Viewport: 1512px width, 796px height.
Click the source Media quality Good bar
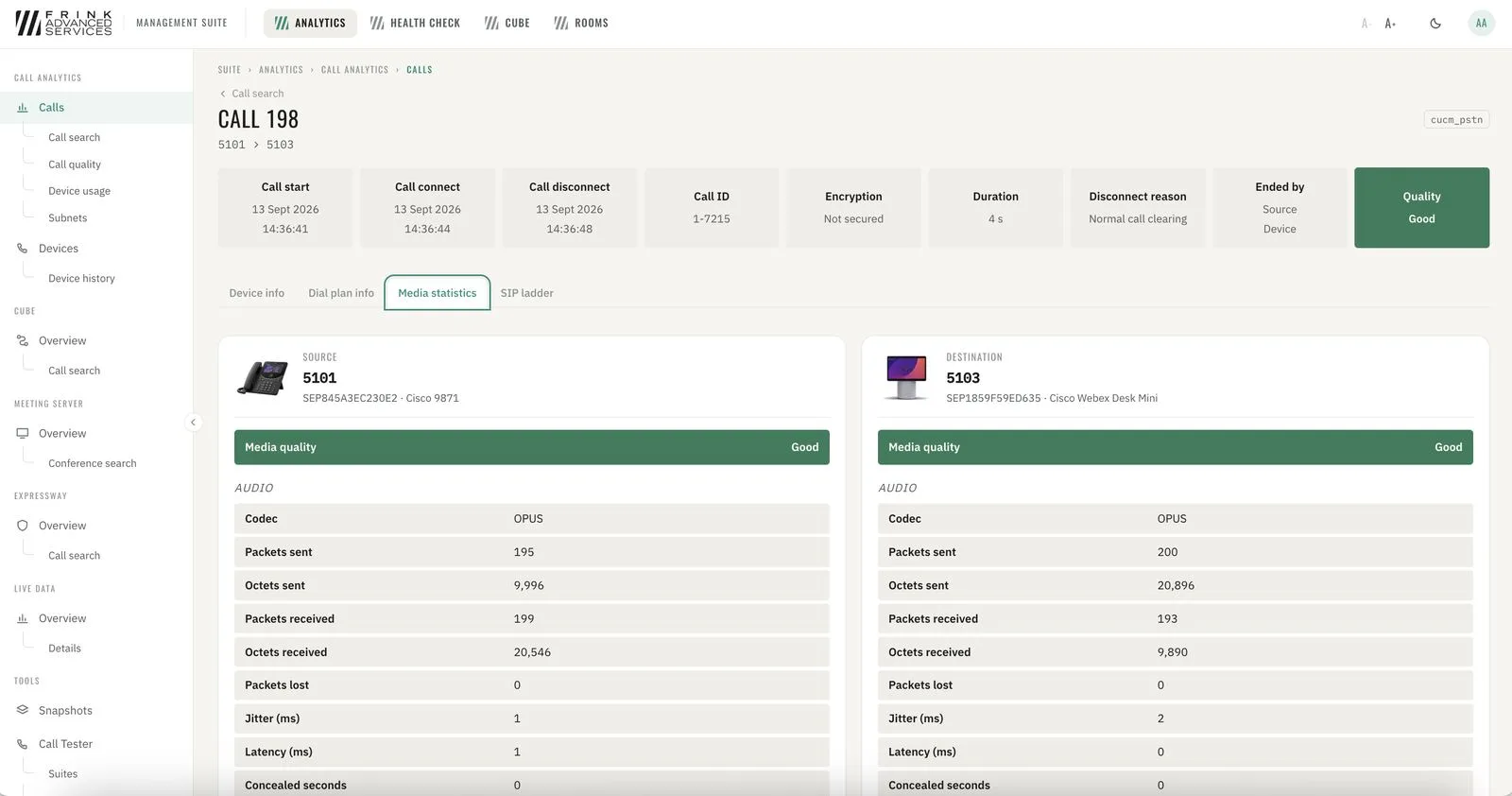(x=532, y=447)
